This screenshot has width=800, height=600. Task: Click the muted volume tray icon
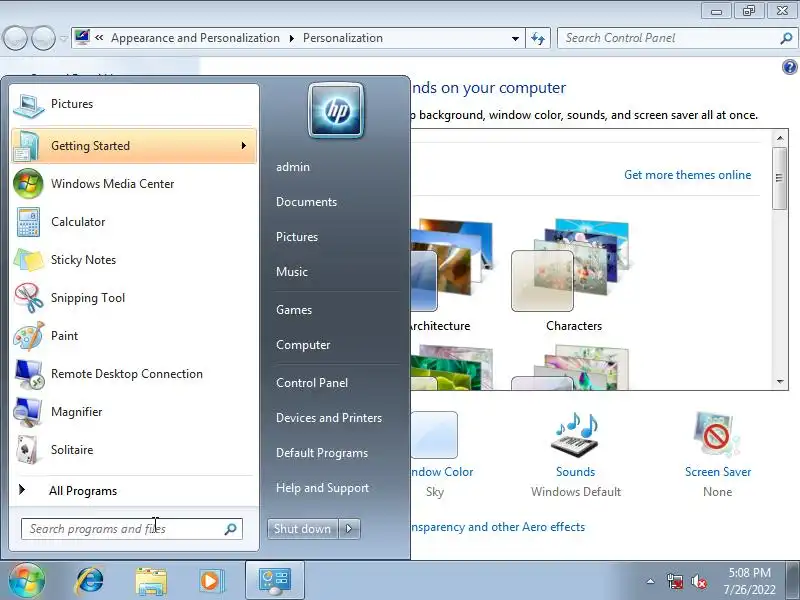click(x=698, y=581)
